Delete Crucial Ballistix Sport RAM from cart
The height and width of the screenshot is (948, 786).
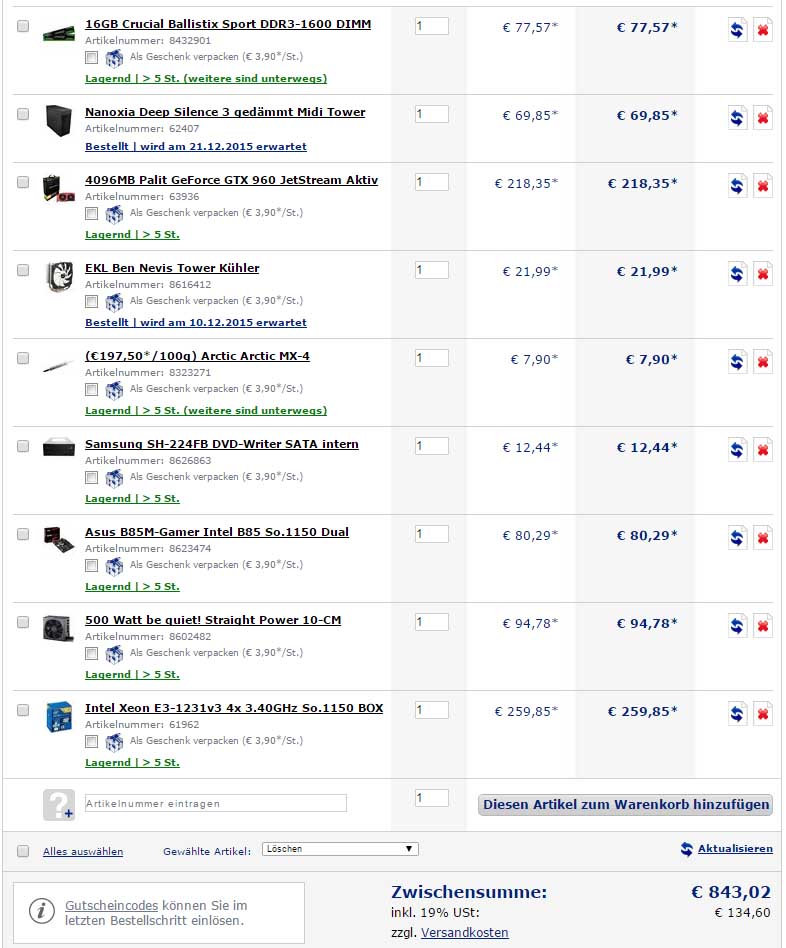point(763,29)
